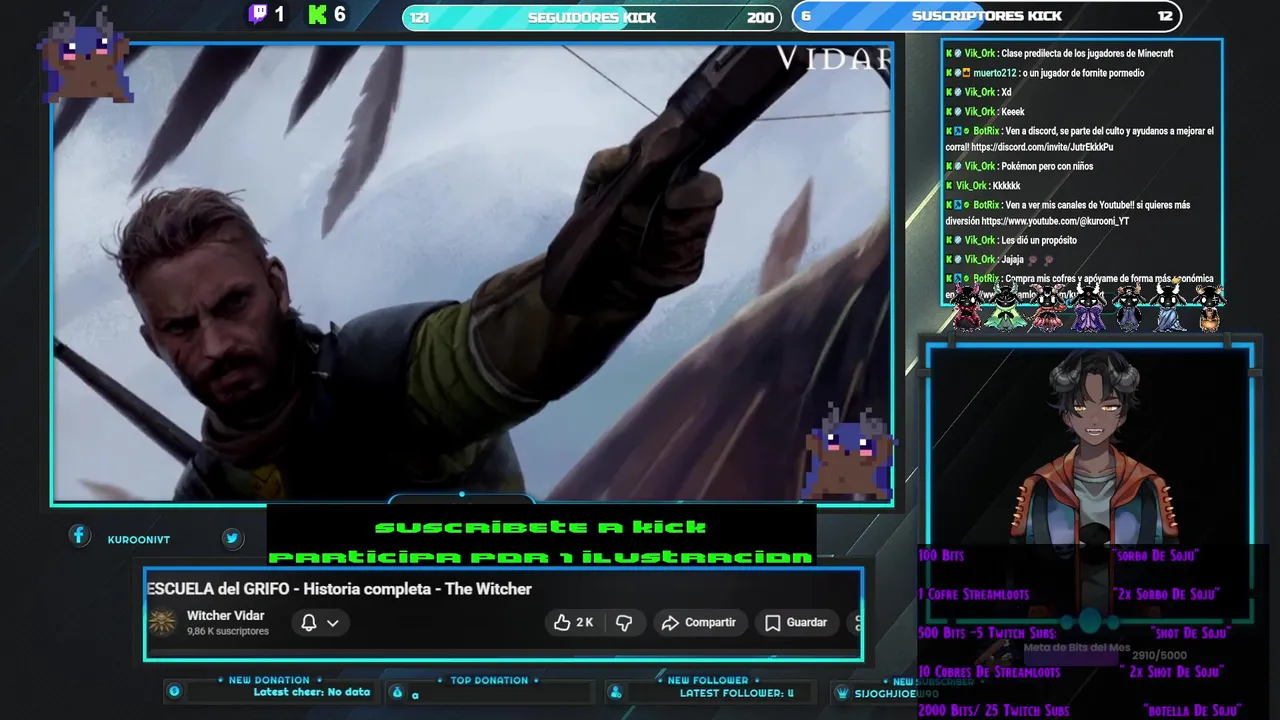Click the 'SUSCRIBETE A KICK' banner text
The width and height of the screenshot is (1280, 720).
(x=540, y=527)
